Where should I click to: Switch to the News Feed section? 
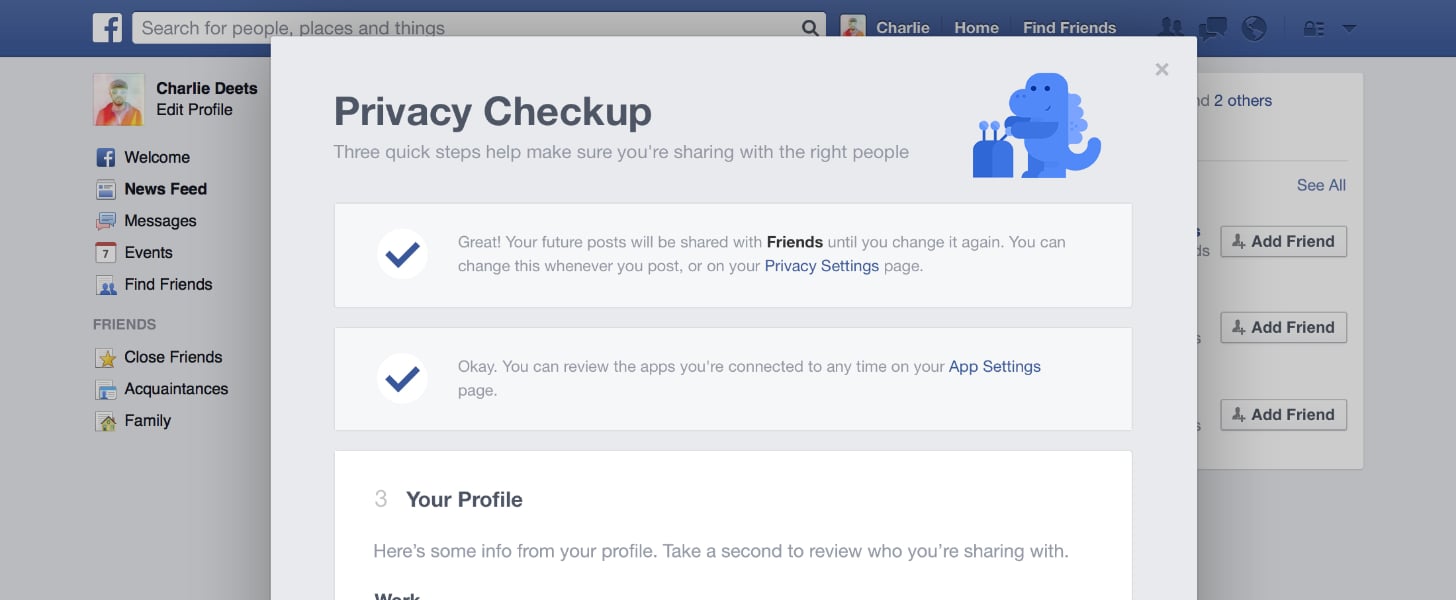(165, 188)
